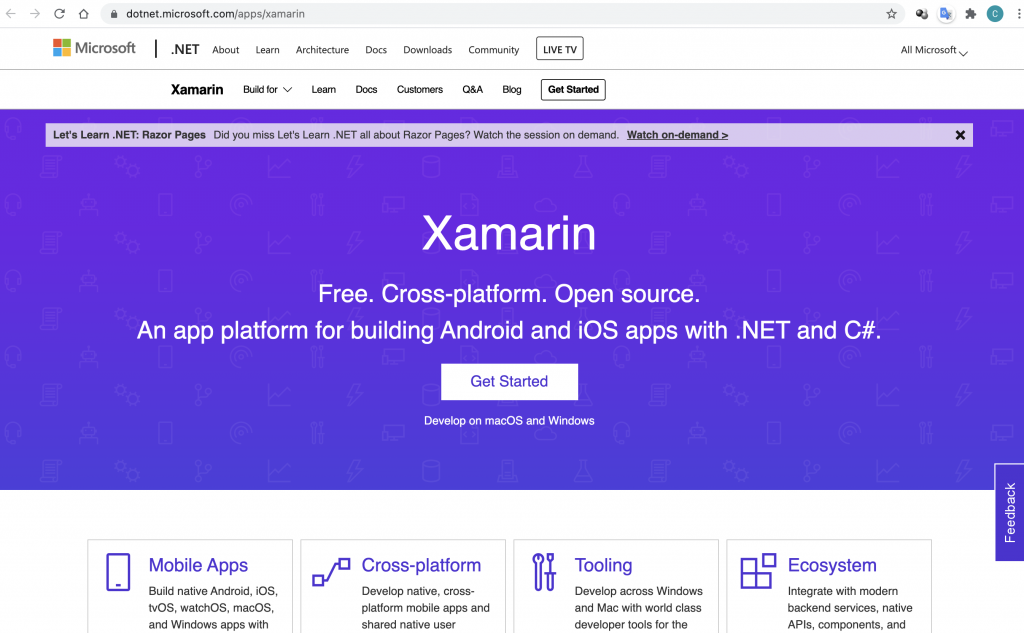This screenshot has height=633, width=1024.
Task: Click the Tooling heading
Action: click(603, 565)
